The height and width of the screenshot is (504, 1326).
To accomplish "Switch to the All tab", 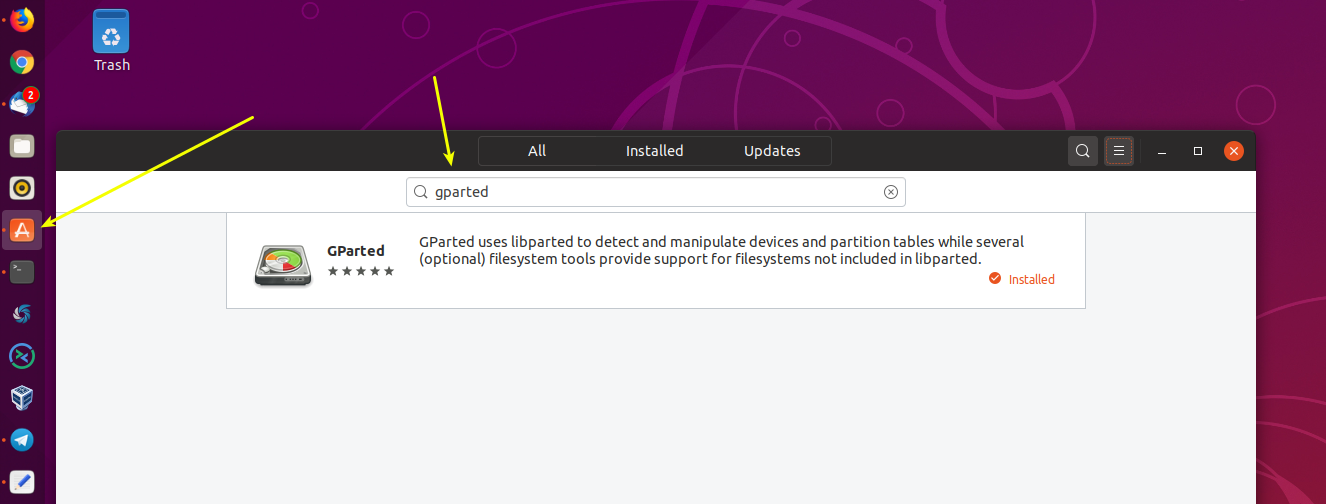I will click(x=537, y=151).
